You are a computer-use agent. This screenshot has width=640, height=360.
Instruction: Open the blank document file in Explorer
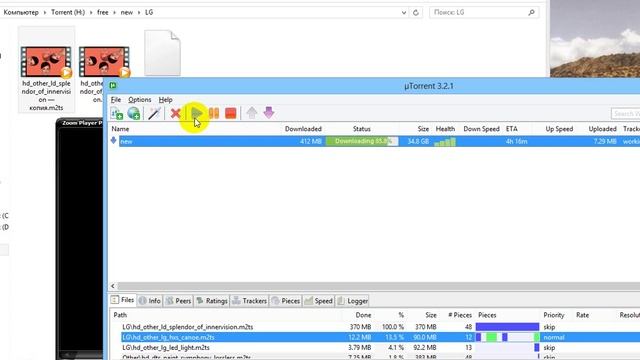coord(162,53)
